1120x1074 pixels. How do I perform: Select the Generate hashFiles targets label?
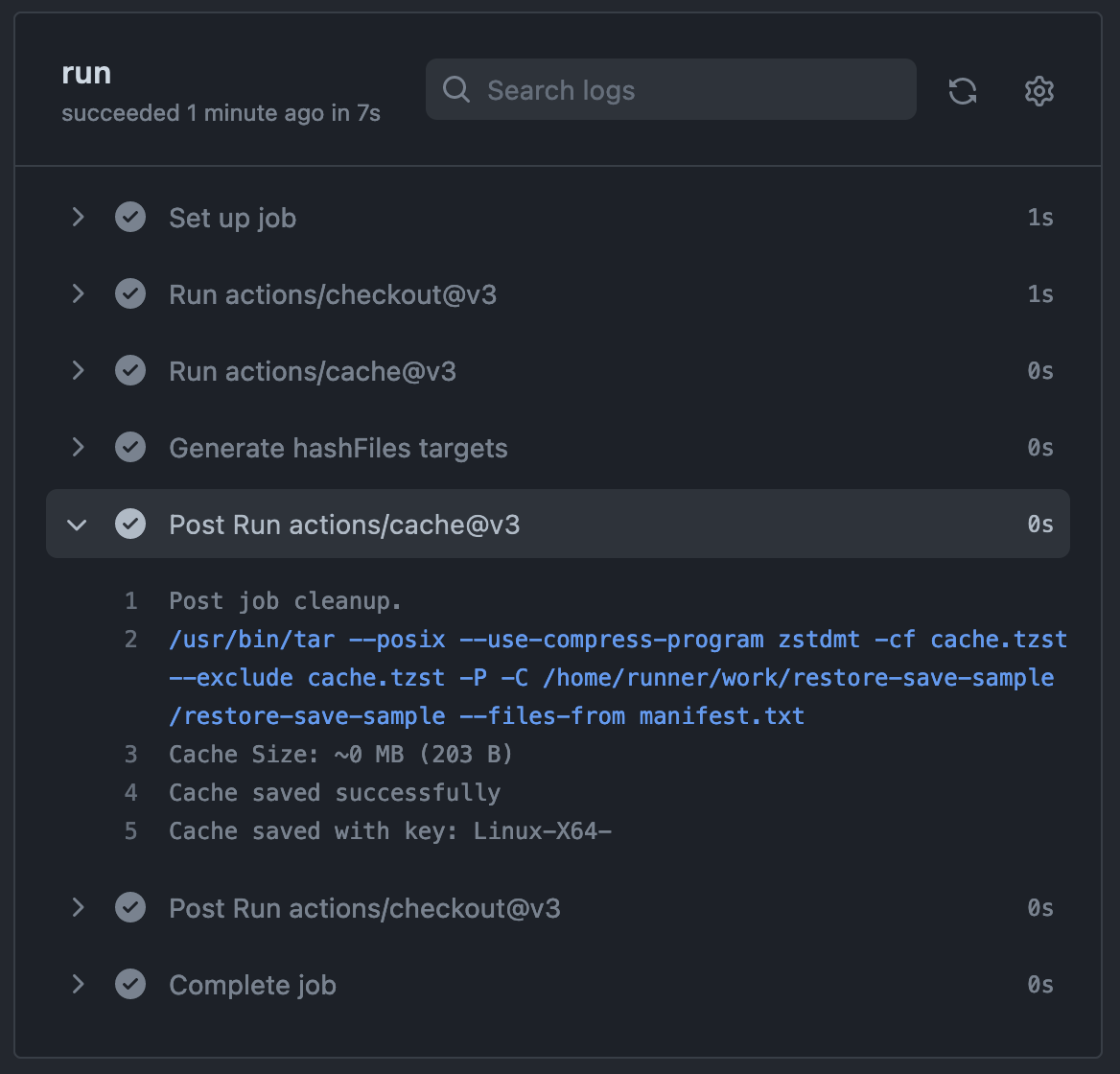point(338,449)
